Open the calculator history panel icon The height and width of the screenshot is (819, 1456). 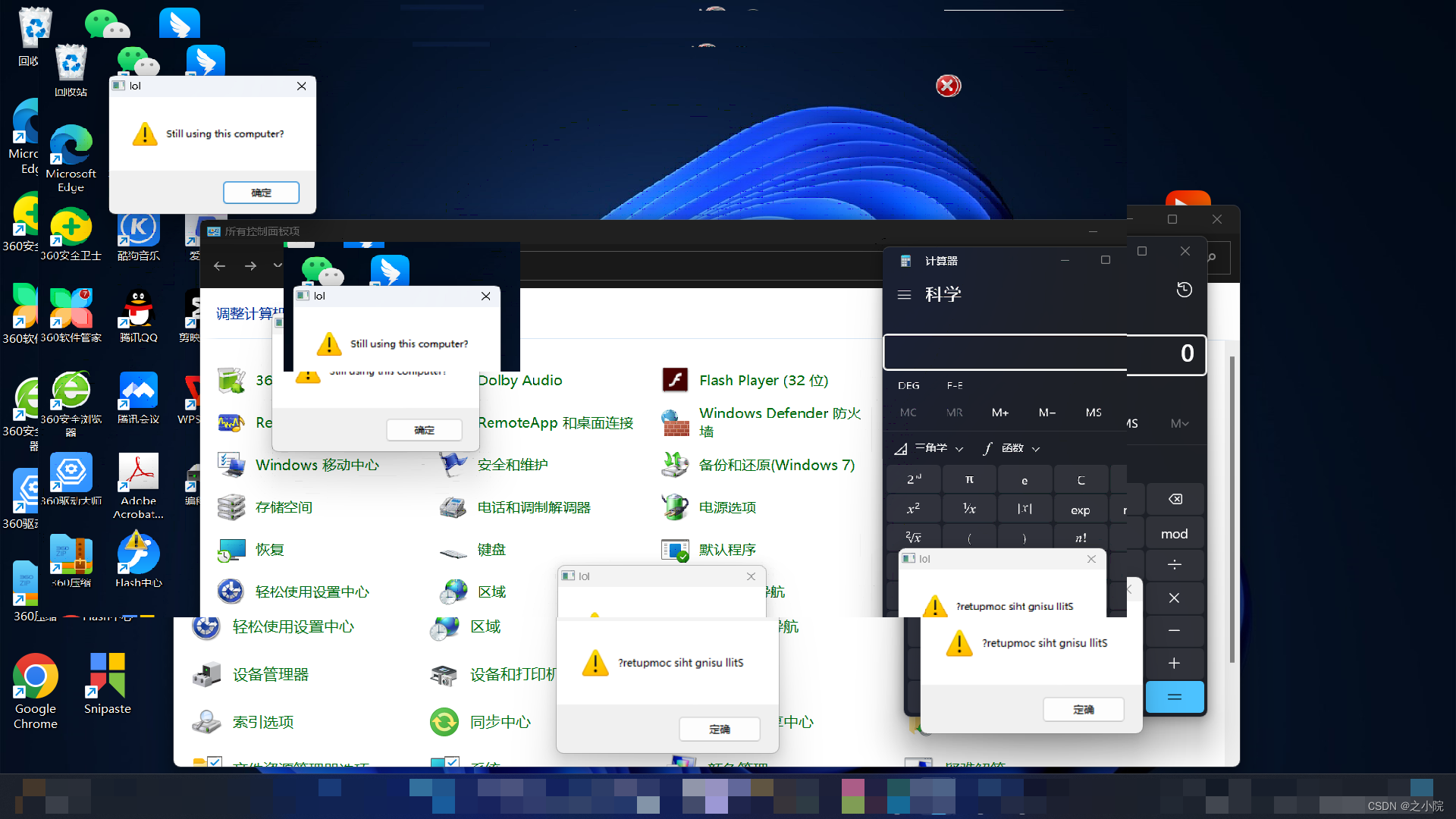click(x=1184, y=290)
